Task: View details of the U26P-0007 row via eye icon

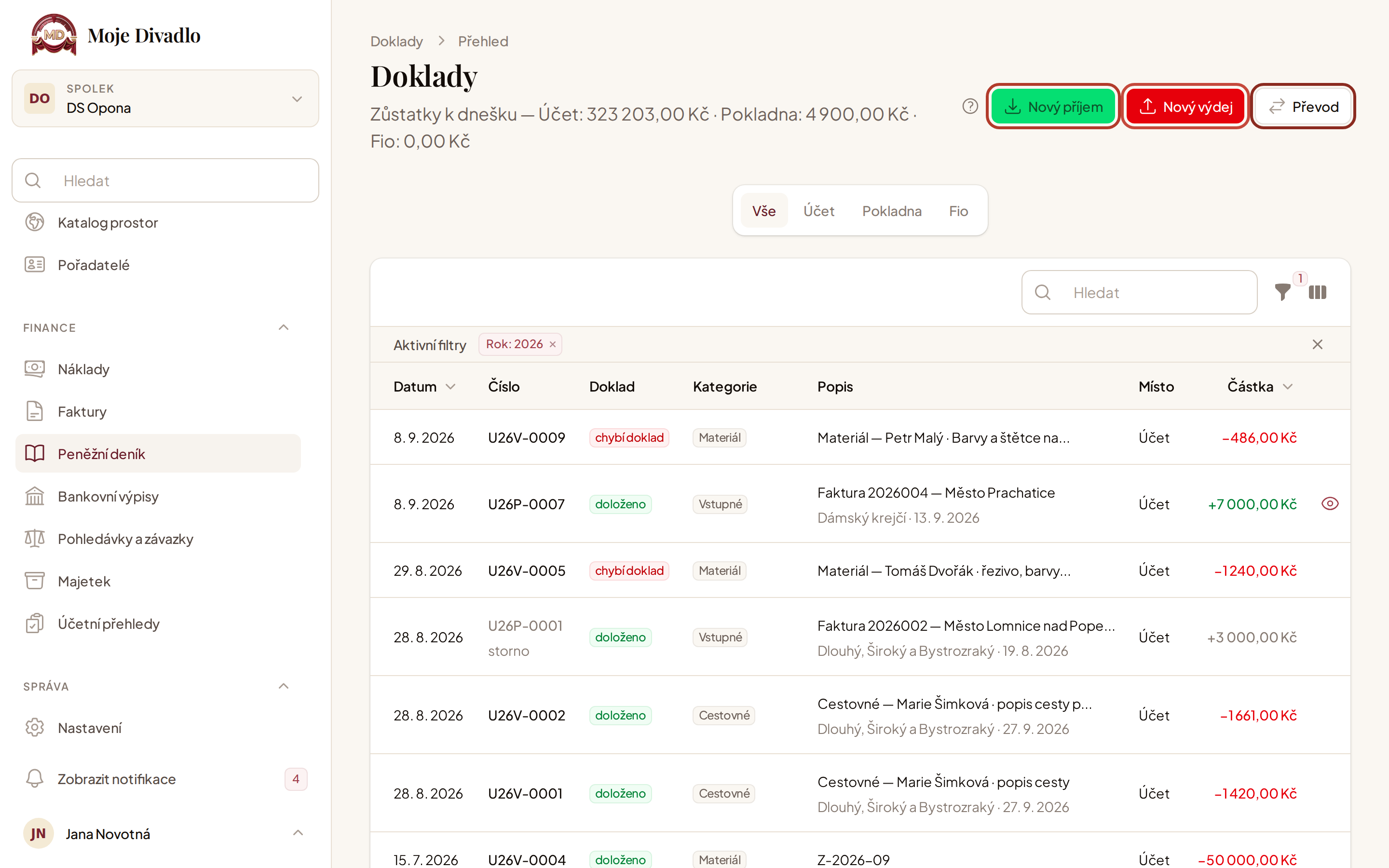Action: click(x=1329, y=503)
